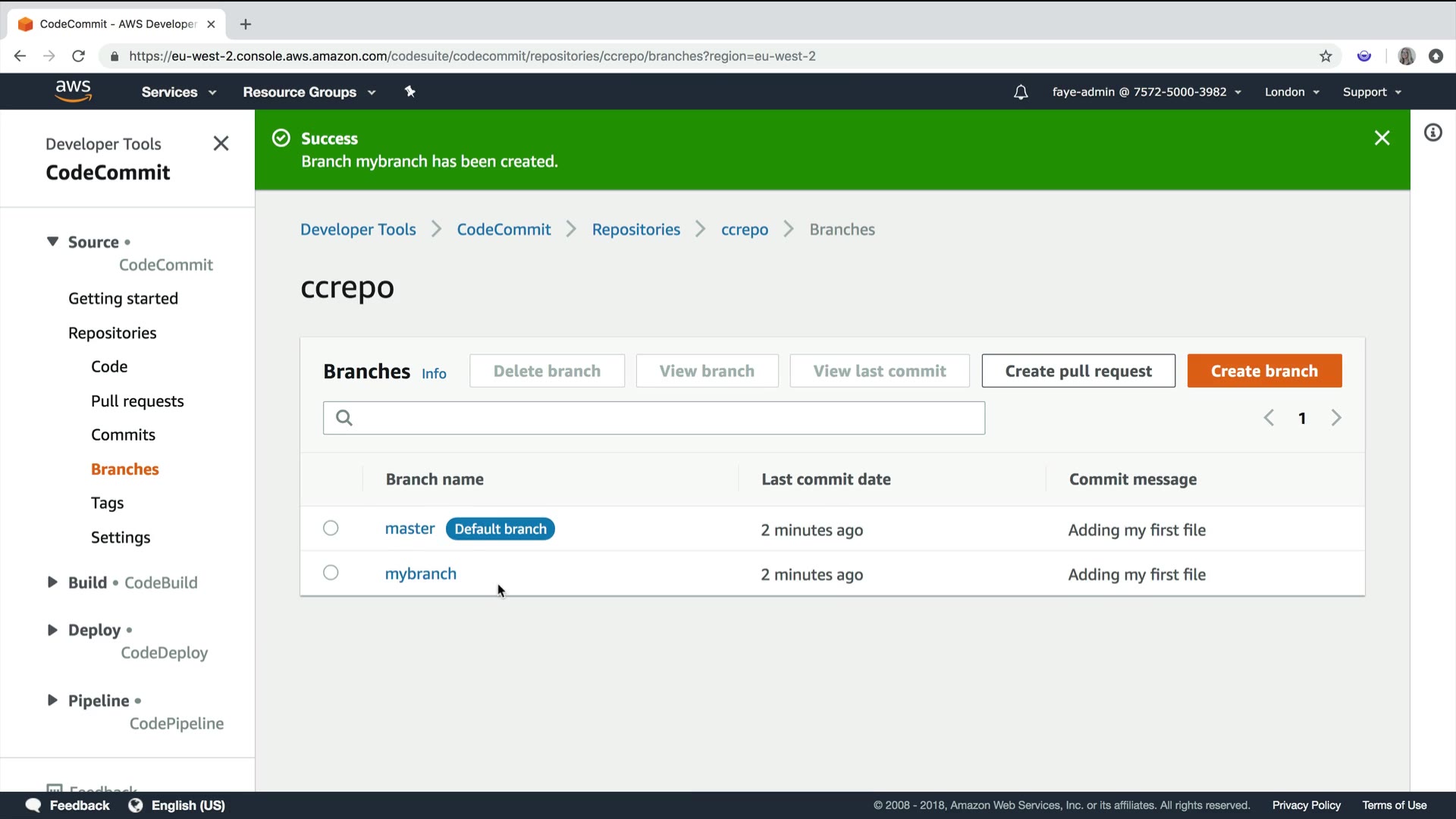
Task: Close the Developer Tools side panel
Action: click(x=221, y=143)
